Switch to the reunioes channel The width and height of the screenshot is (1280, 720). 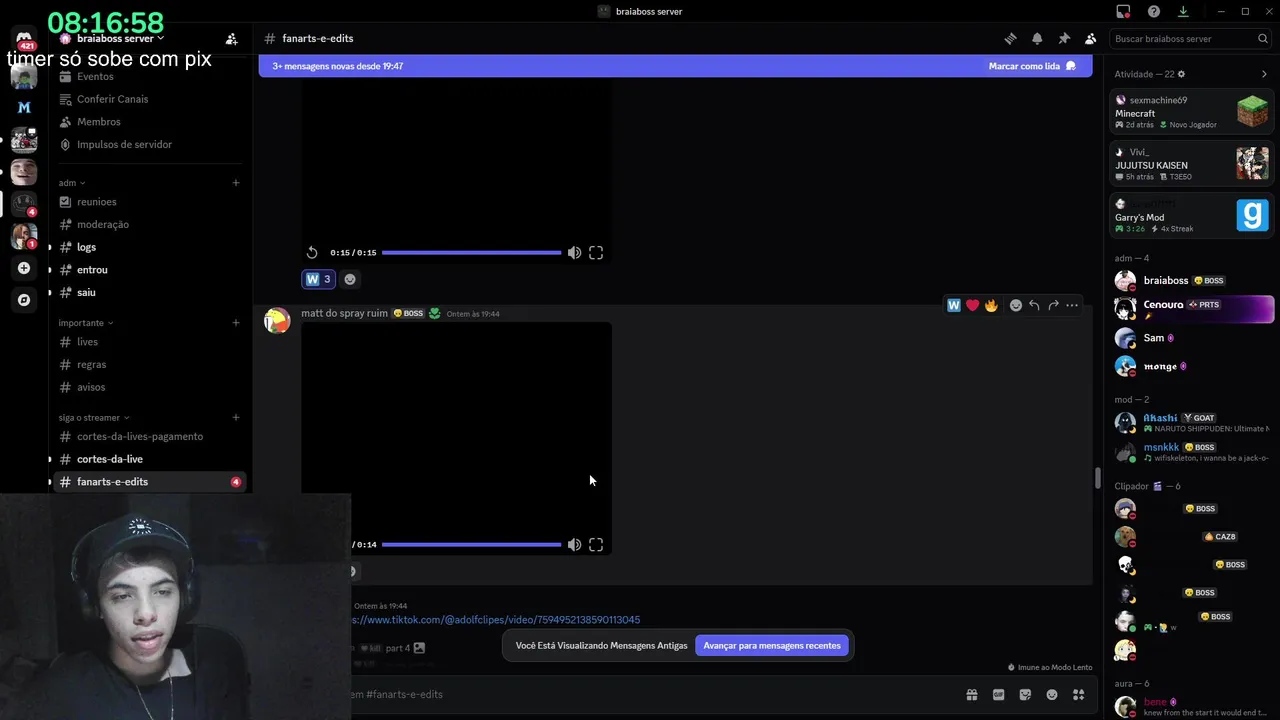coord(150,202)
